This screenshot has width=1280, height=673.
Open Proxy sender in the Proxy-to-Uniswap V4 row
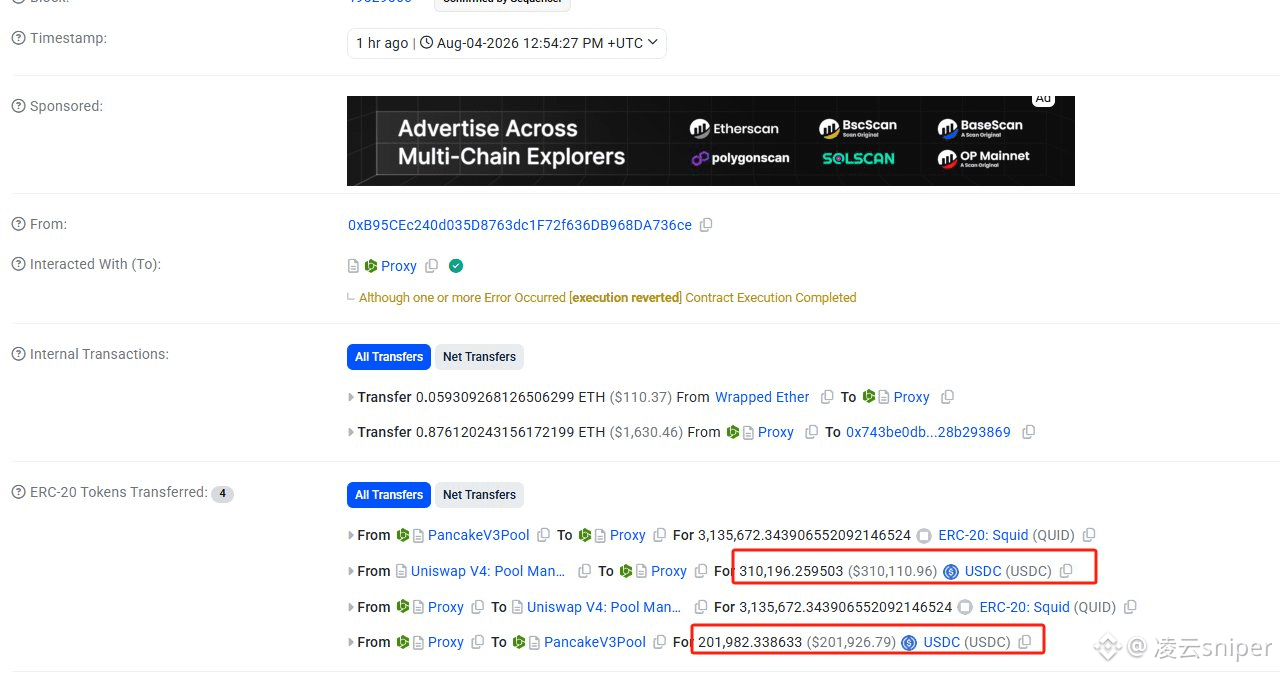[x=445, y=607]
